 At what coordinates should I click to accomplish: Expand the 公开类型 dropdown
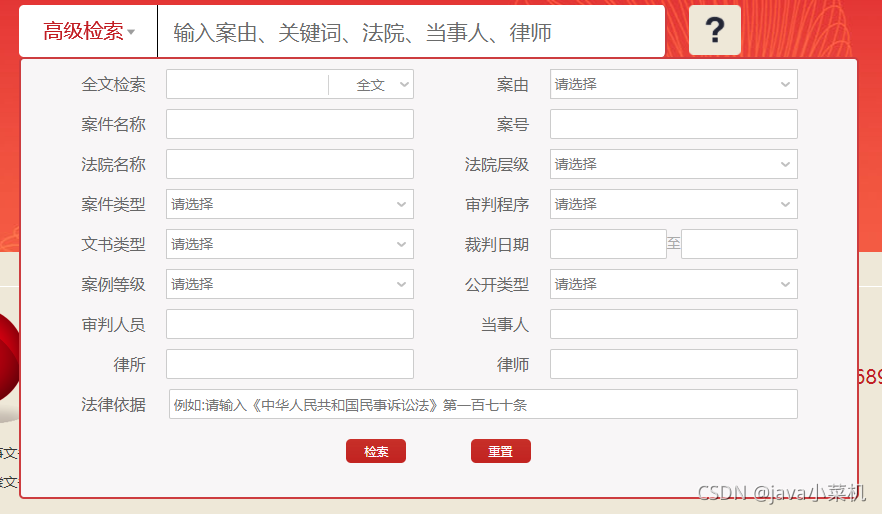[673, 284]
